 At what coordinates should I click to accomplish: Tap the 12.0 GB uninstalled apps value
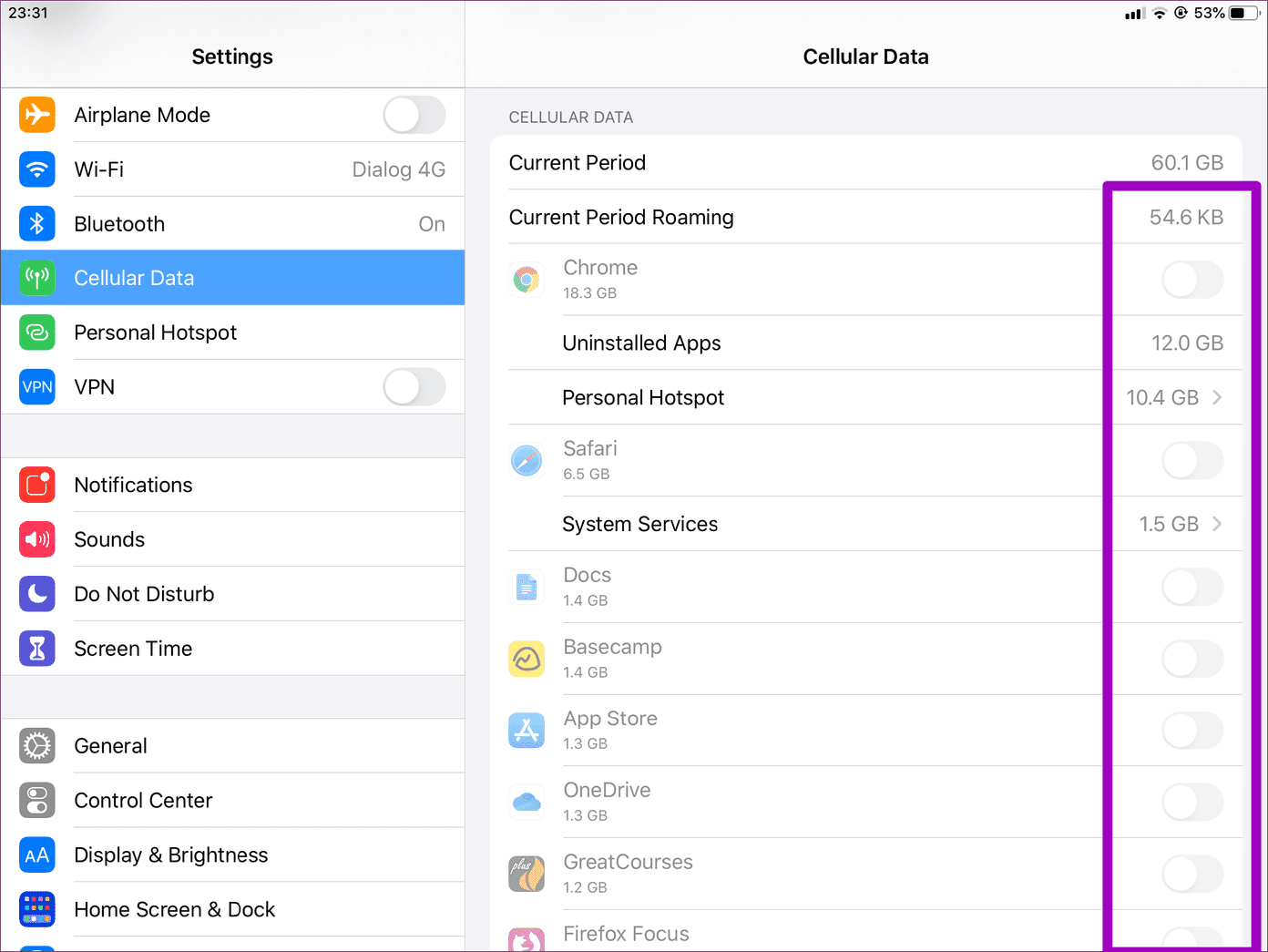tap(1187, 343)
